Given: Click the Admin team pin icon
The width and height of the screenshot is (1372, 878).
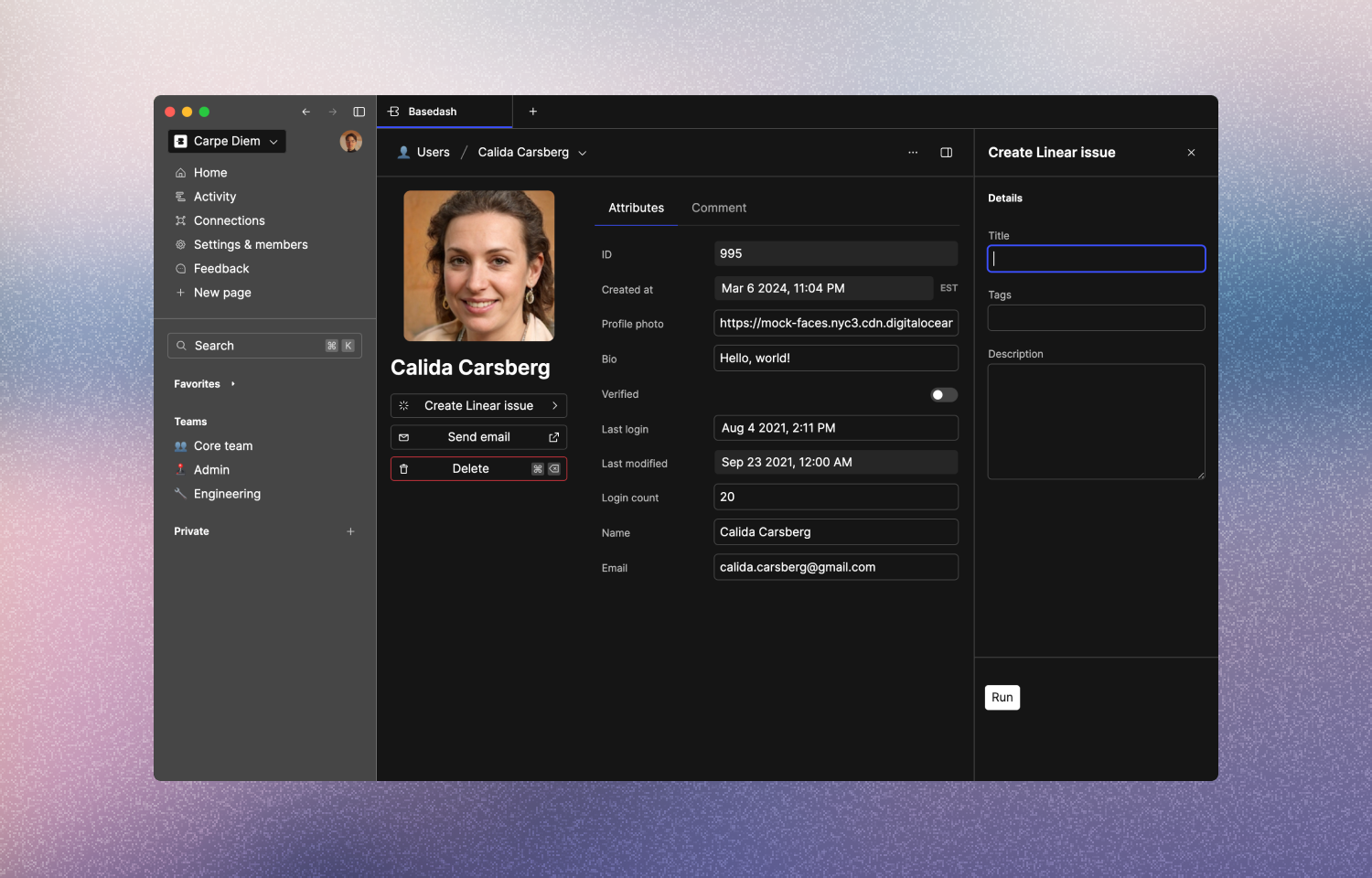Looking at the screenshot, I should coord(181,470).
